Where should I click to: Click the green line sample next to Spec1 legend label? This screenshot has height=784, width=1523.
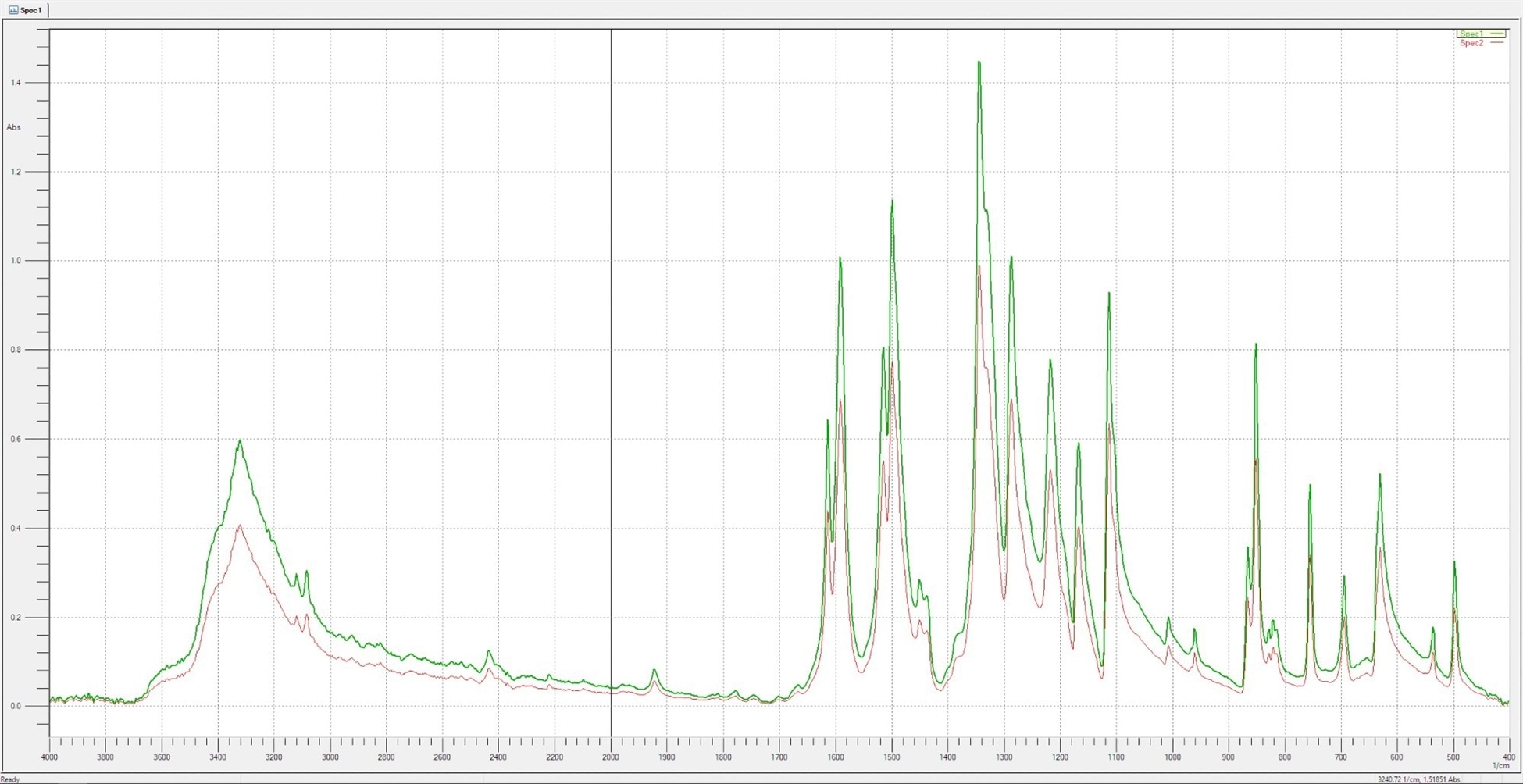coord(1498,34)
